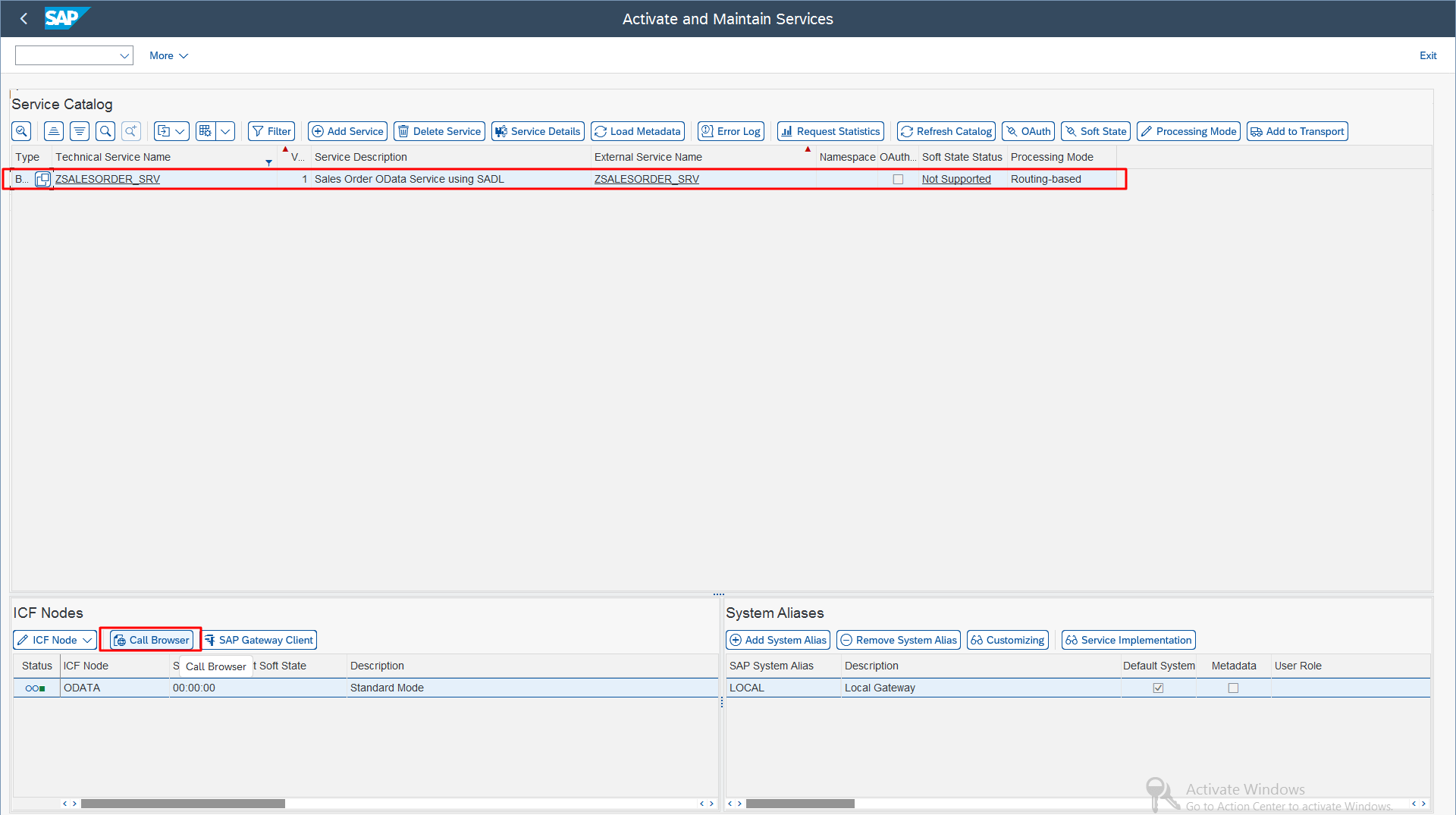Viewport: 1456px width, 815px height.
Task: Open SAP Gateway Client
Action: [259, 640]
